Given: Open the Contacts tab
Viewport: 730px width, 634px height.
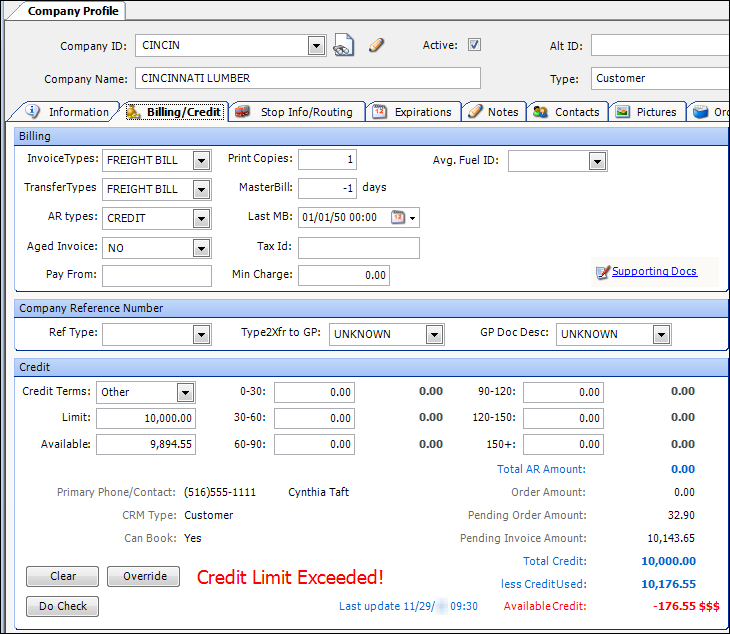Looking at the screenshot, I should [567, 112].
